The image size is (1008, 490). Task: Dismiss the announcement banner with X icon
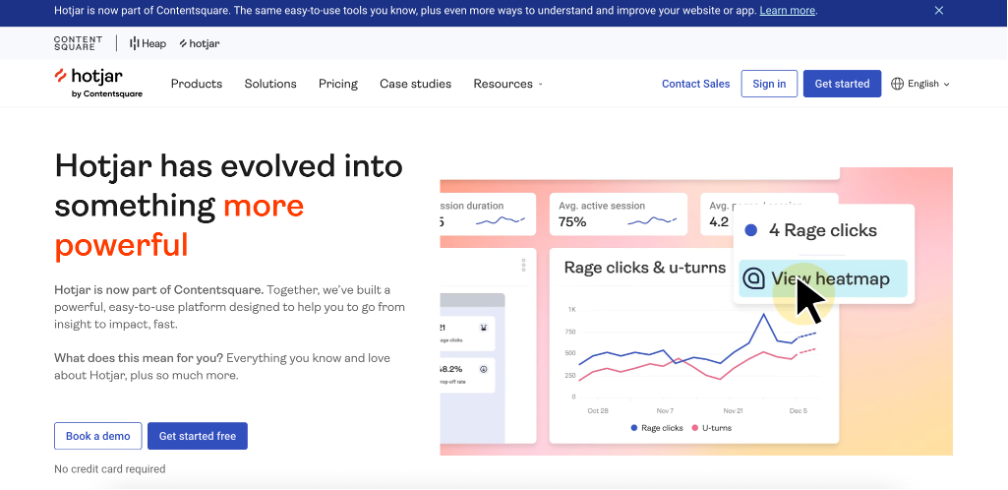tap(939, 11)
